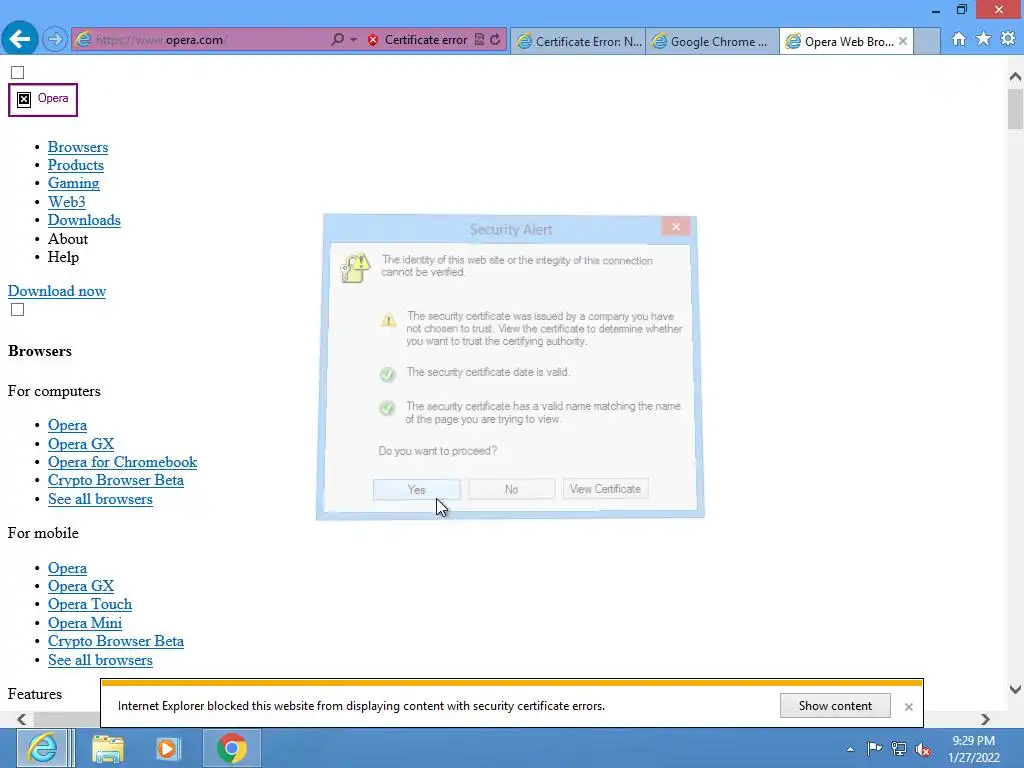Click the vertical scrollbar down arrow
1024x768 pixels.
pos(1015,689)
